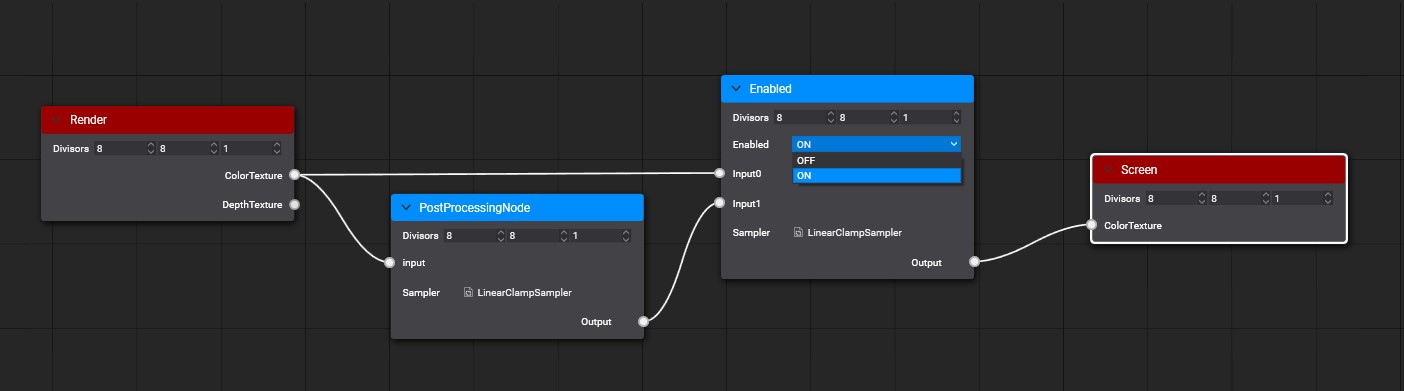Click the ColorTexture output port on Render node

293,175
